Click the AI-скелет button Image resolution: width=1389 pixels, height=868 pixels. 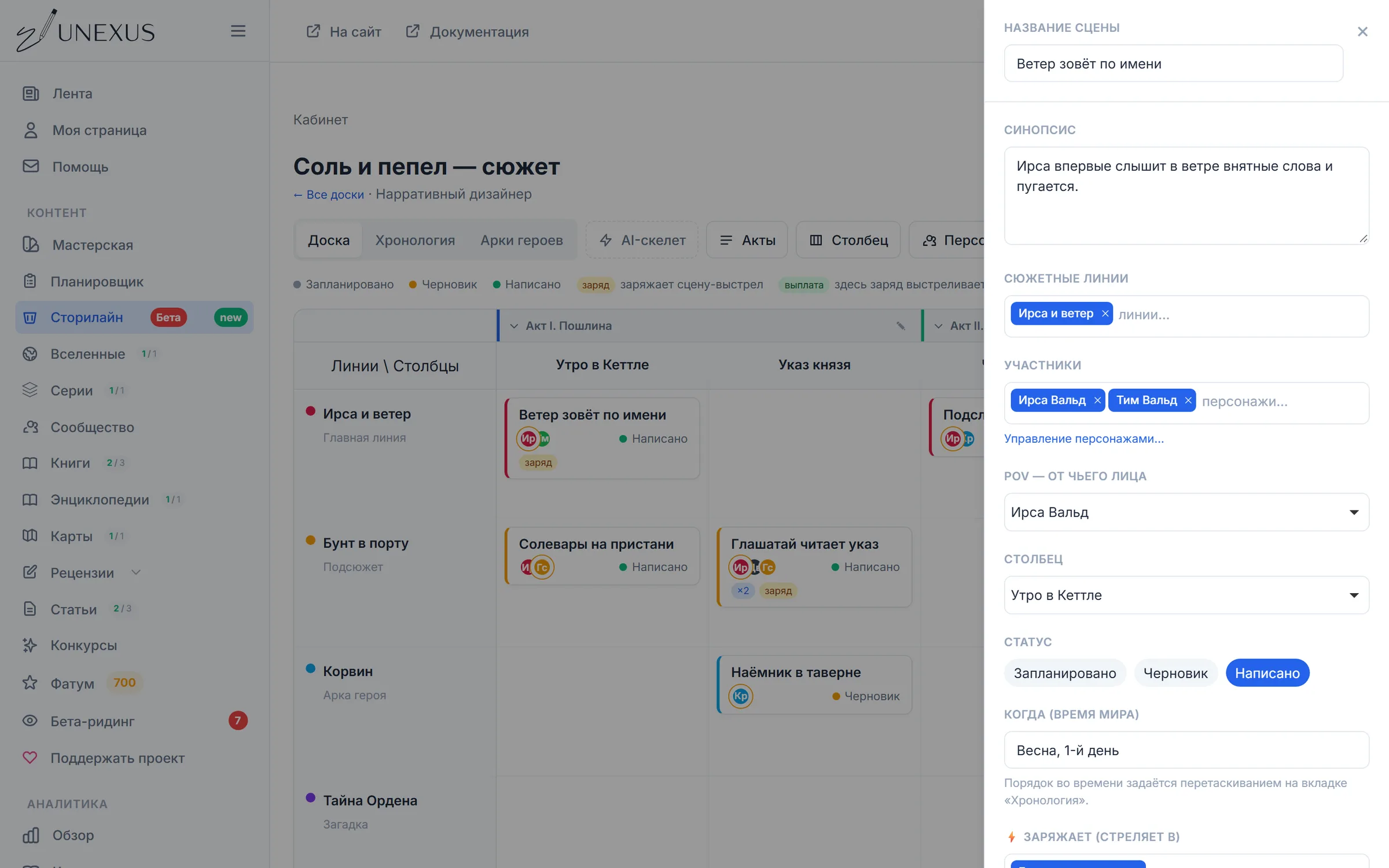point(642,240)
